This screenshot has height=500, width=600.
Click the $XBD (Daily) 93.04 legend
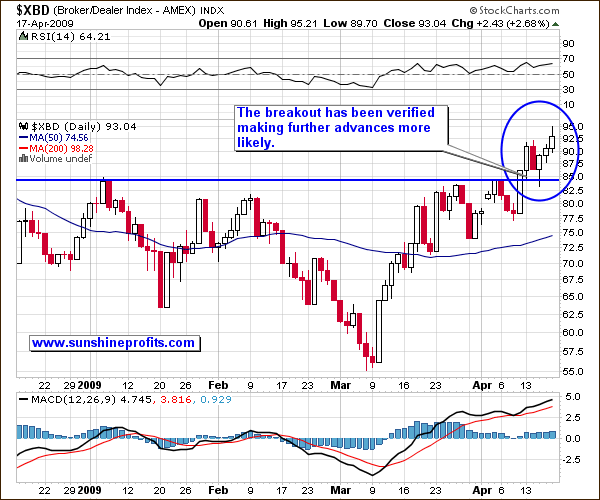[x=83, y=127]
